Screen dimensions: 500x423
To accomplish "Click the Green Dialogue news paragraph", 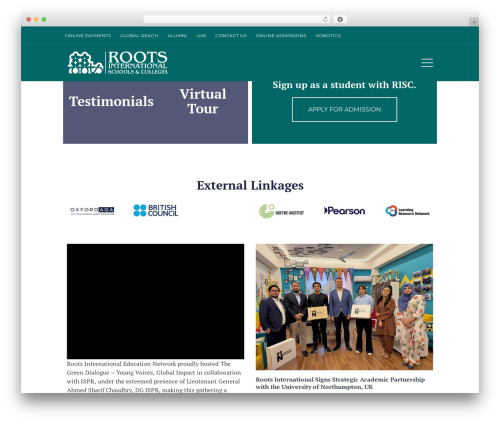I will point(154,377).
